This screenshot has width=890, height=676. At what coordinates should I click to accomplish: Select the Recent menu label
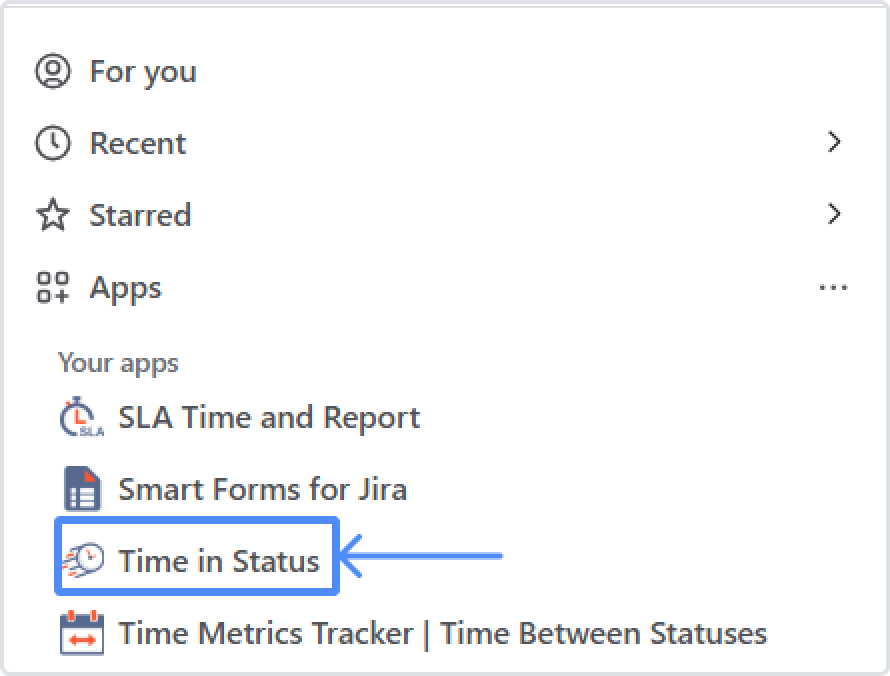click(138, 144)
